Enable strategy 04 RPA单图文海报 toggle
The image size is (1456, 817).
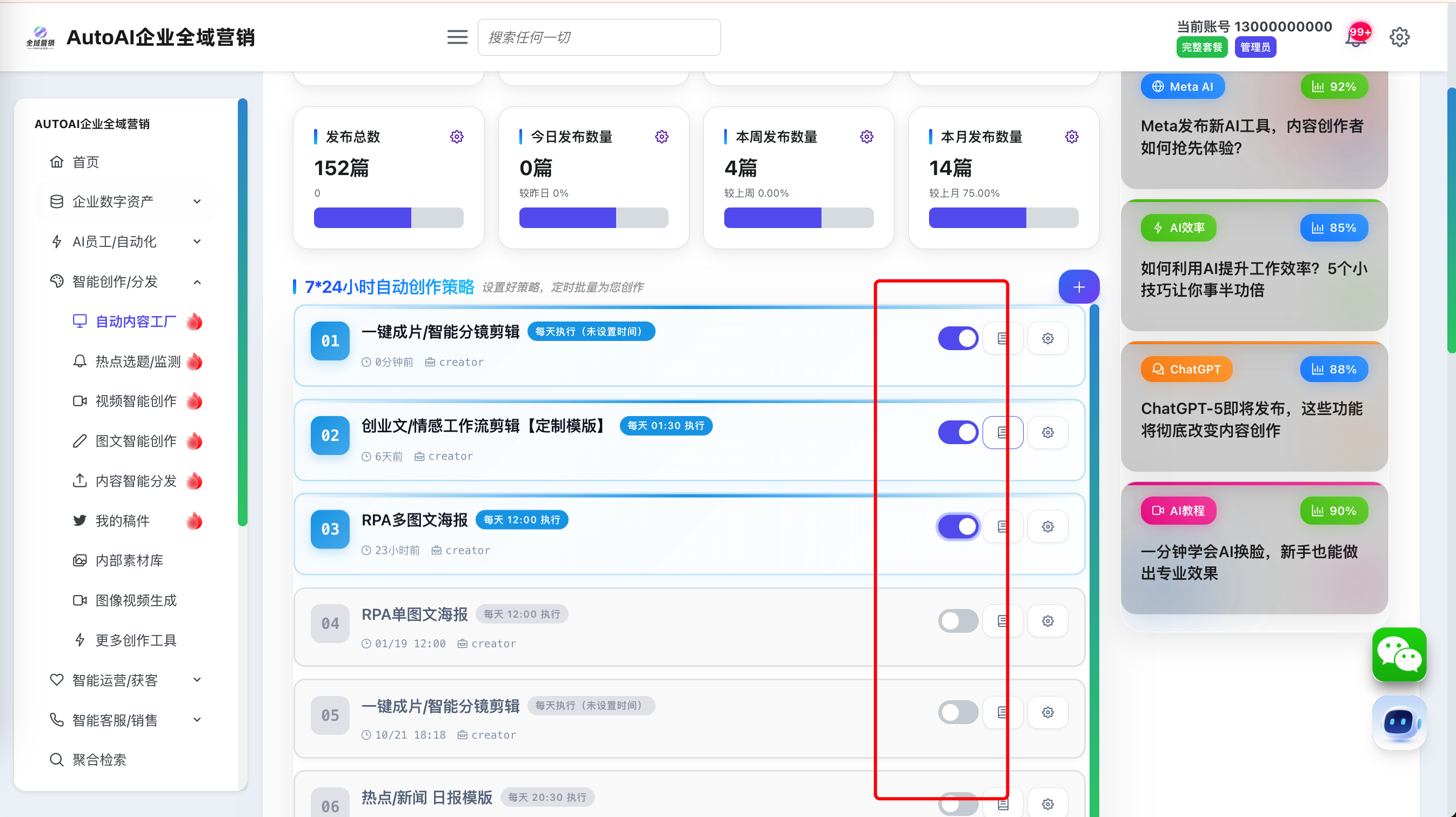pos(958,621)
